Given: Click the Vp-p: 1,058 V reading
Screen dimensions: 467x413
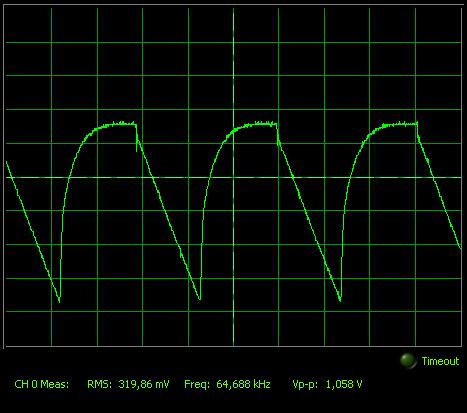Looking at the screenshot, I should (x=327, y=384).
